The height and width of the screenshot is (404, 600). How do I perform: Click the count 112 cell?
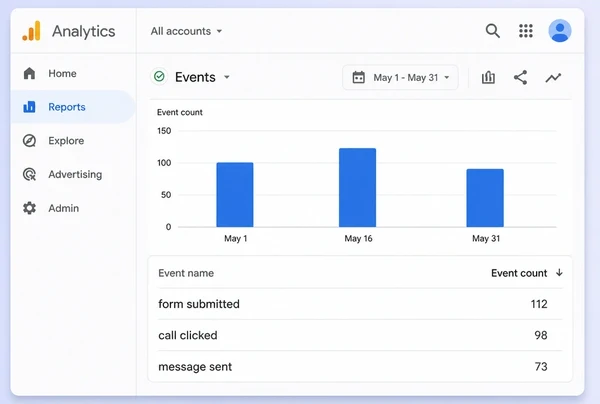click(x=539, y=304)
